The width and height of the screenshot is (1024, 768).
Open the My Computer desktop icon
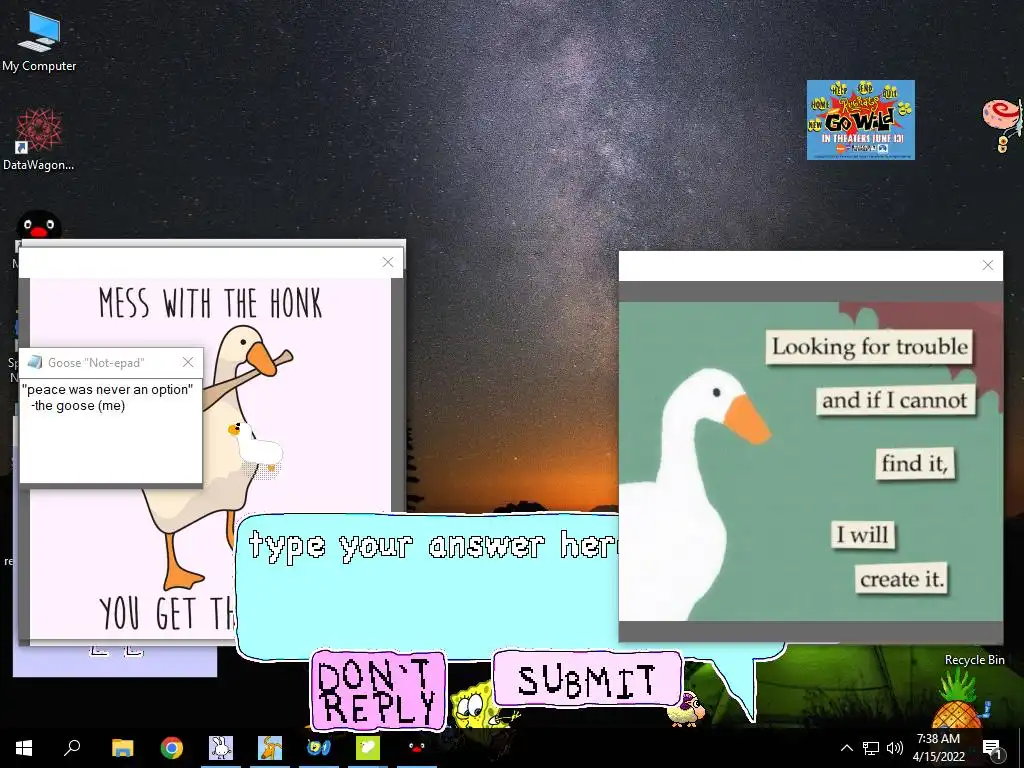point(39,40)
